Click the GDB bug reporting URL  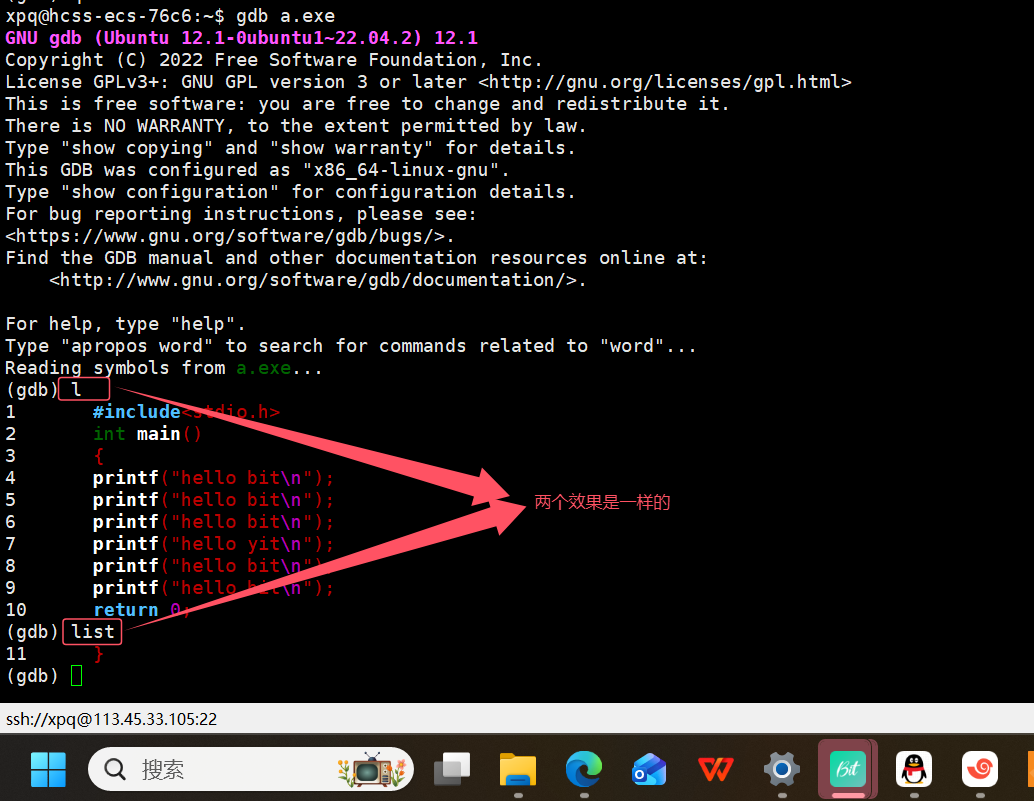tap(228, 235)
